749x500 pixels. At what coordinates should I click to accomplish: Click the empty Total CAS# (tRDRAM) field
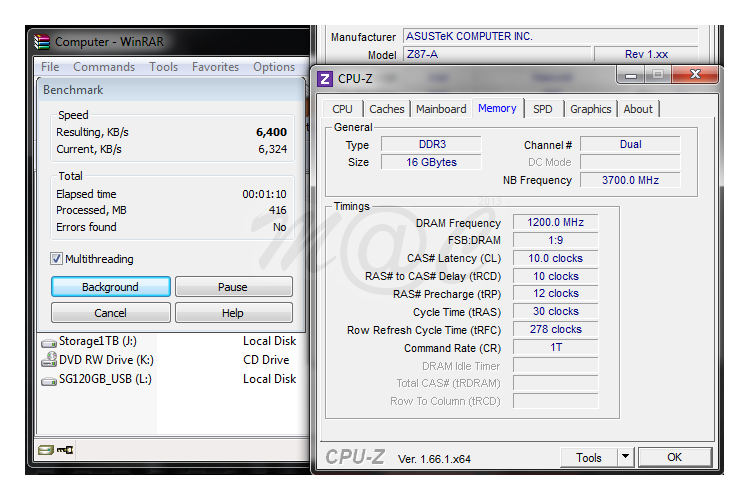point(556,383)
